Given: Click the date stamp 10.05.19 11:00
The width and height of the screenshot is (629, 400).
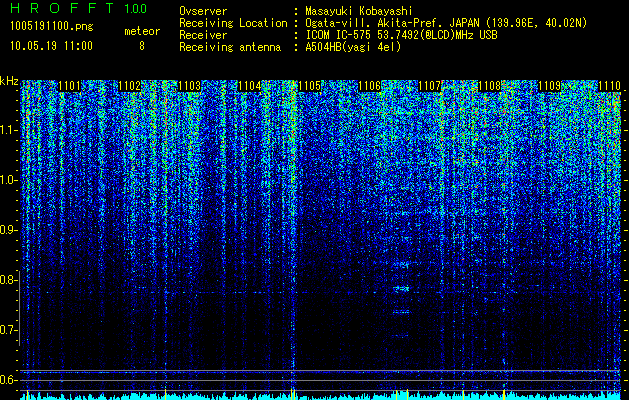Looking at the screenshot, I should [51, 46].
